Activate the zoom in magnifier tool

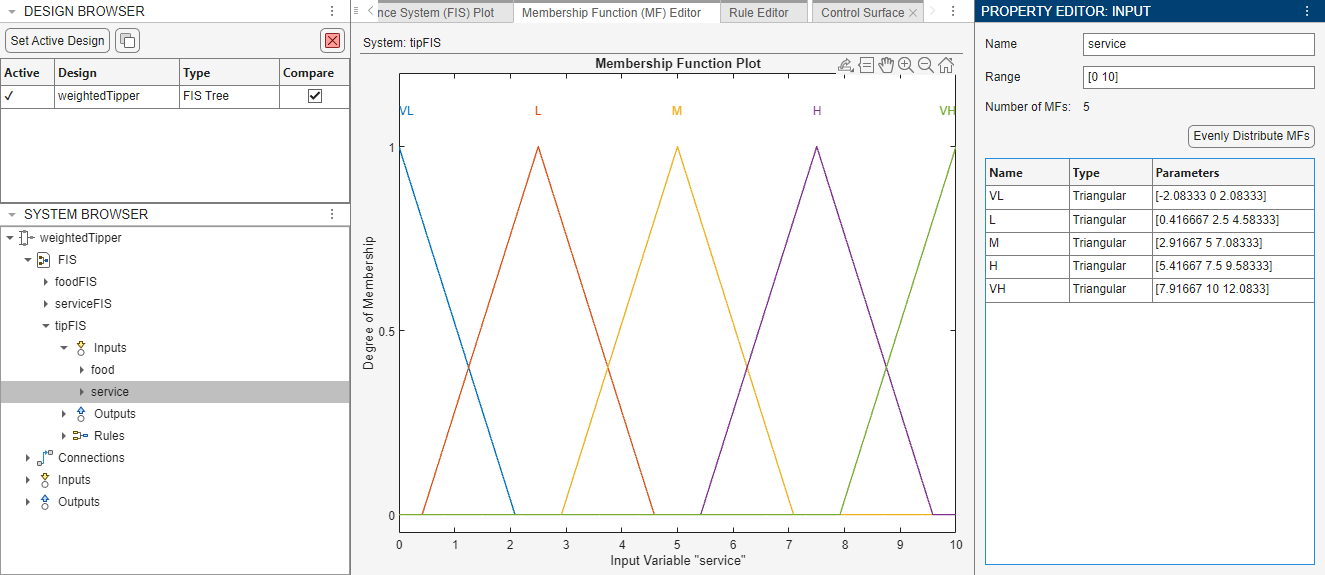(x=906, y=65)
